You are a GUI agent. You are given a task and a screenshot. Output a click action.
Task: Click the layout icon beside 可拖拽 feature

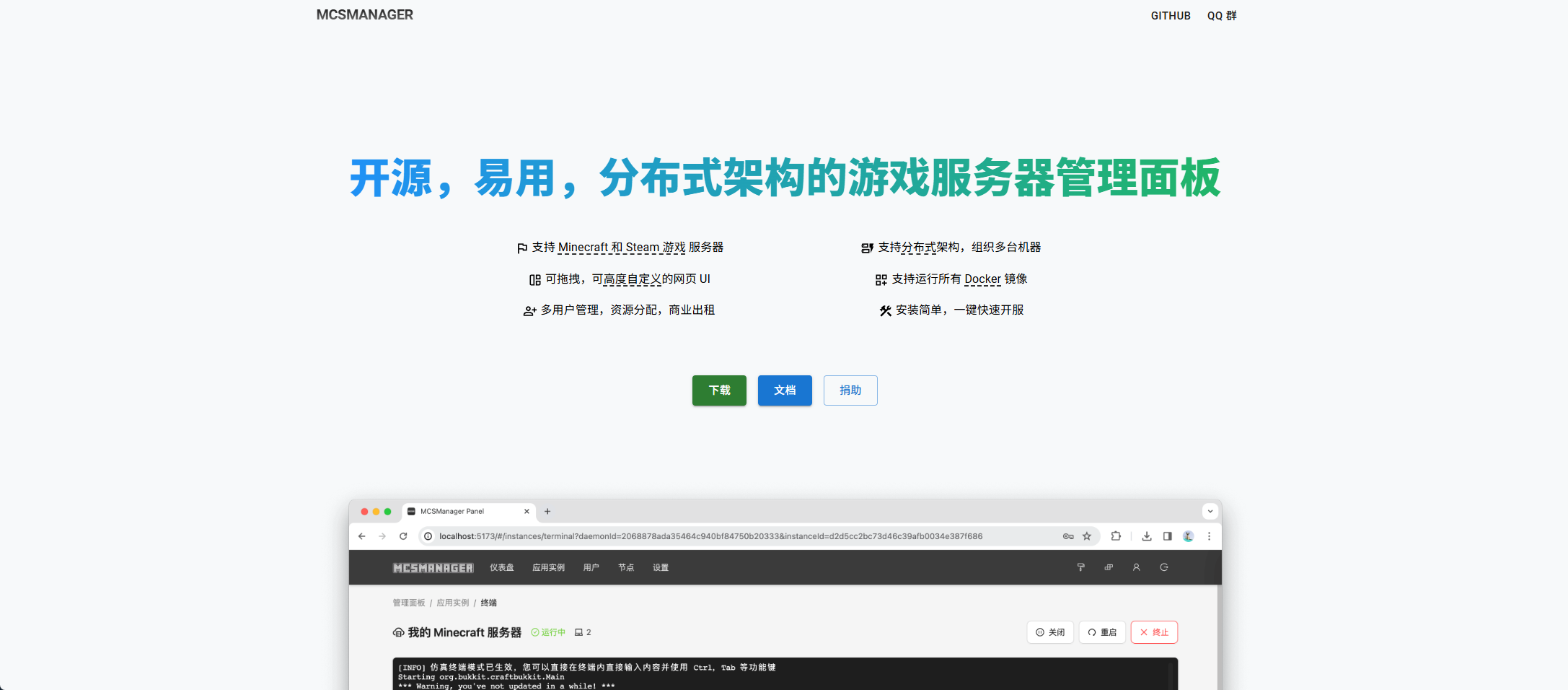tap(535, 280)
